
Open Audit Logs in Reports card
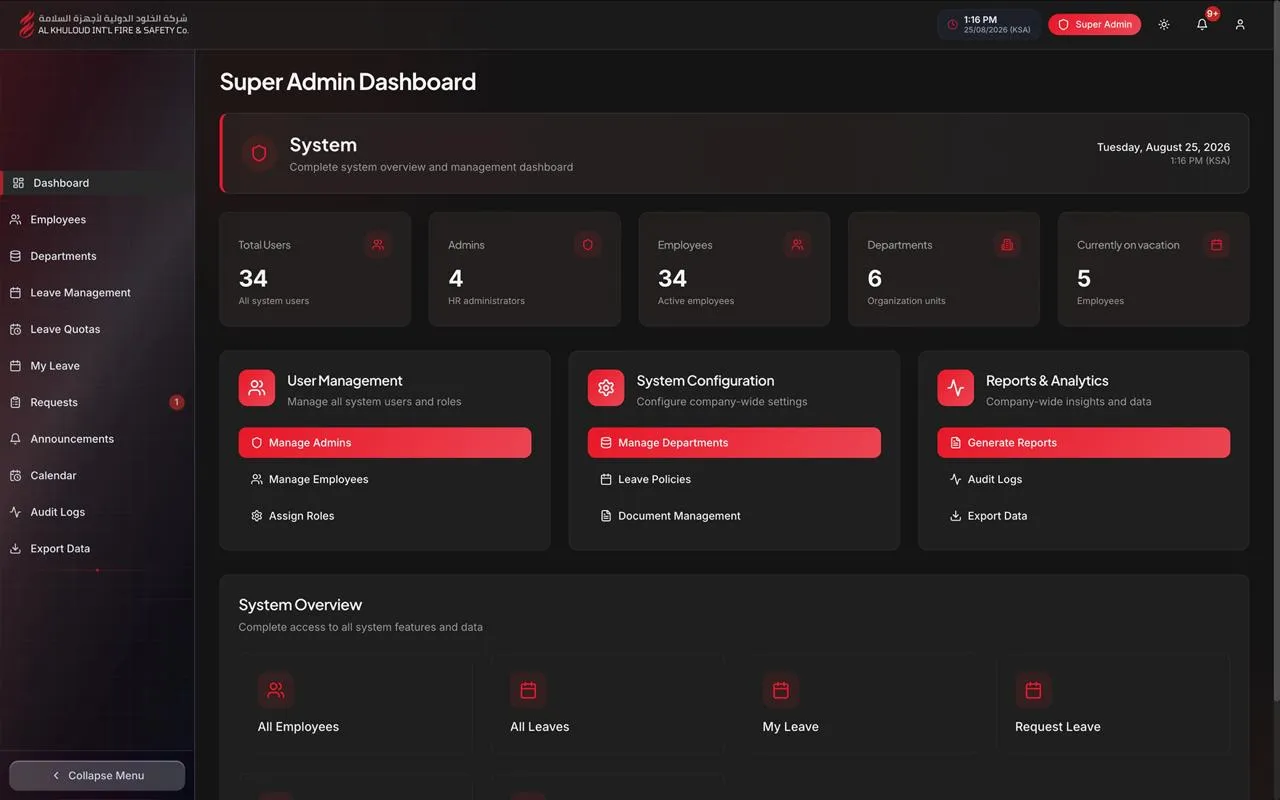click(x=1083, y=480)
